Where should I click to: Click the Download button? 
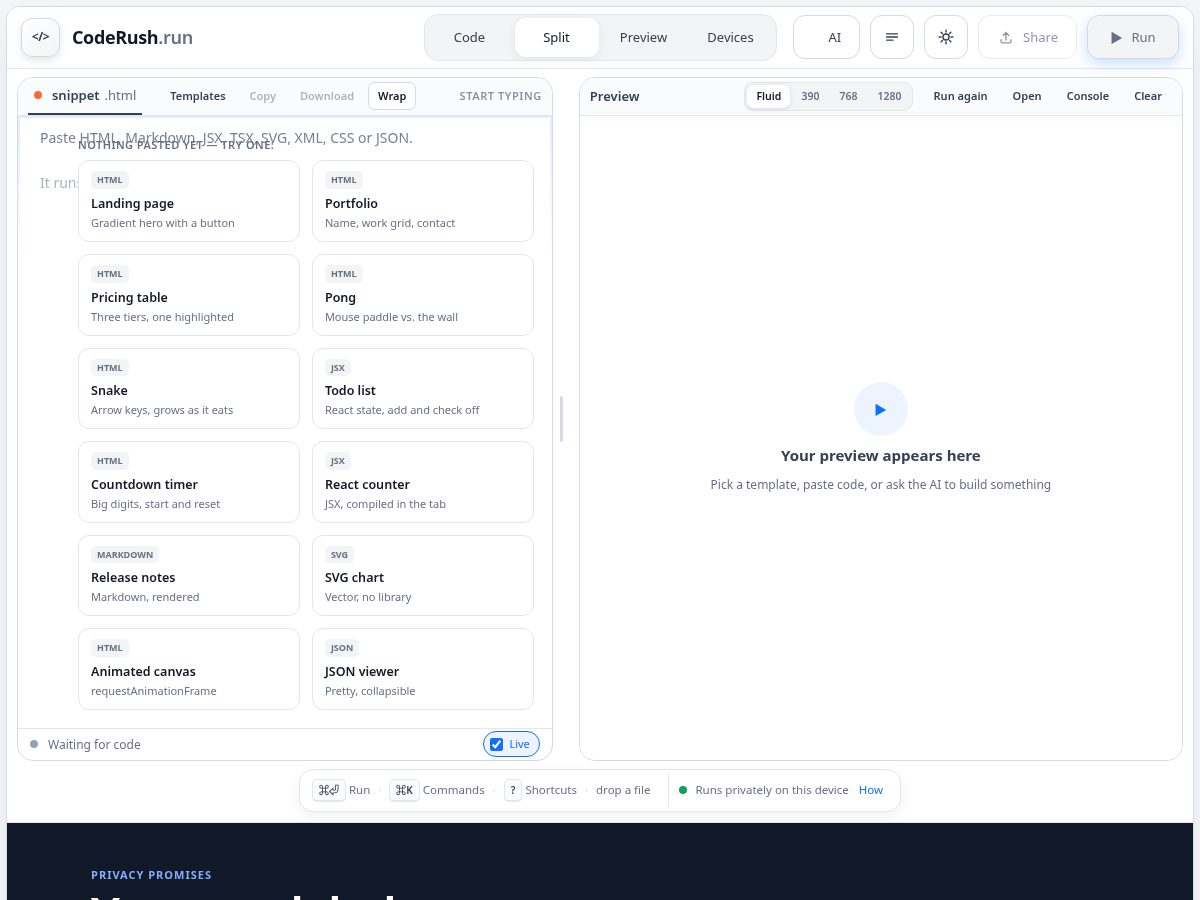point(327,96)
